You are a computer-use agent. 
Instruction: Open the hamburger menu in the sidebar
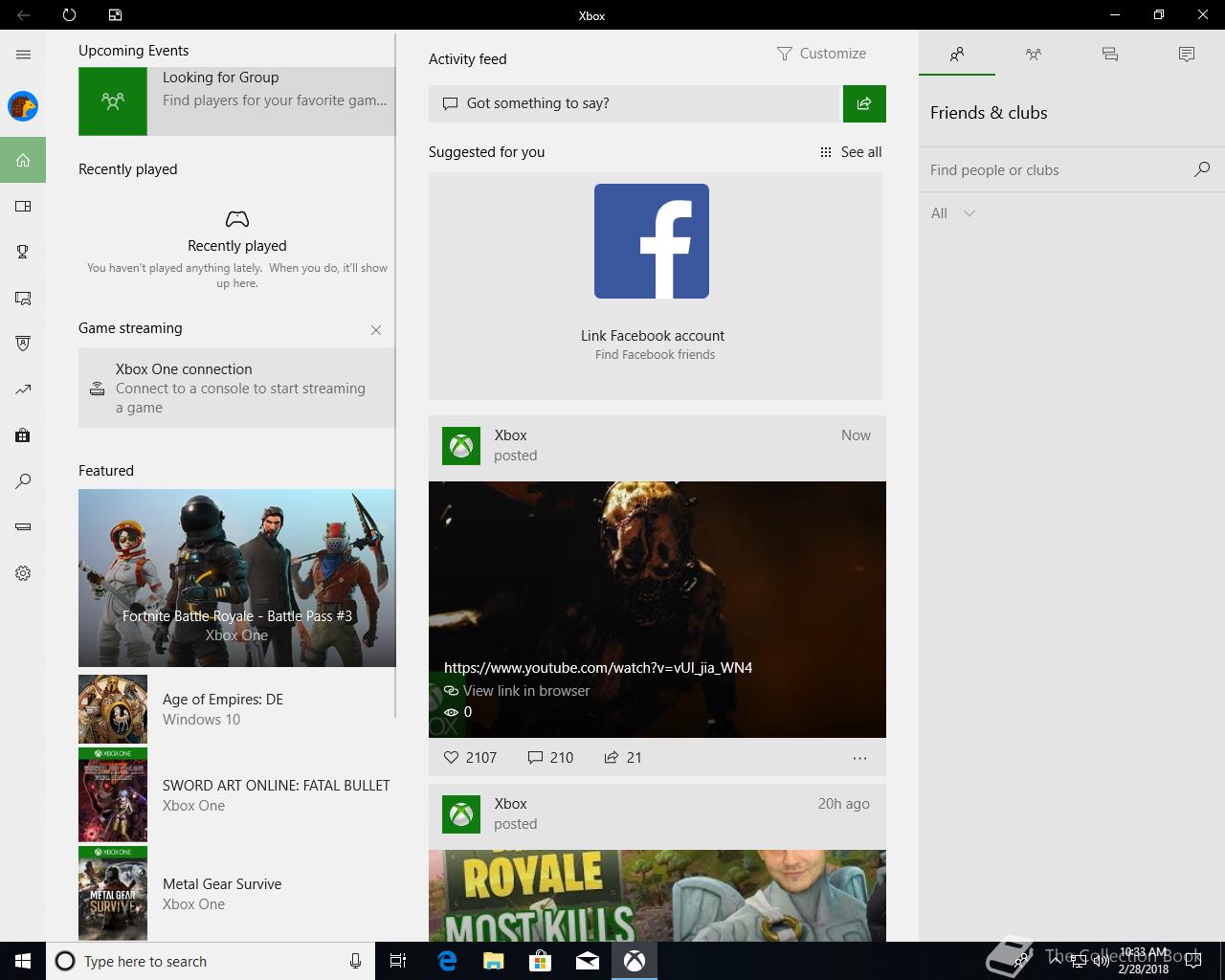pos(23,55)
